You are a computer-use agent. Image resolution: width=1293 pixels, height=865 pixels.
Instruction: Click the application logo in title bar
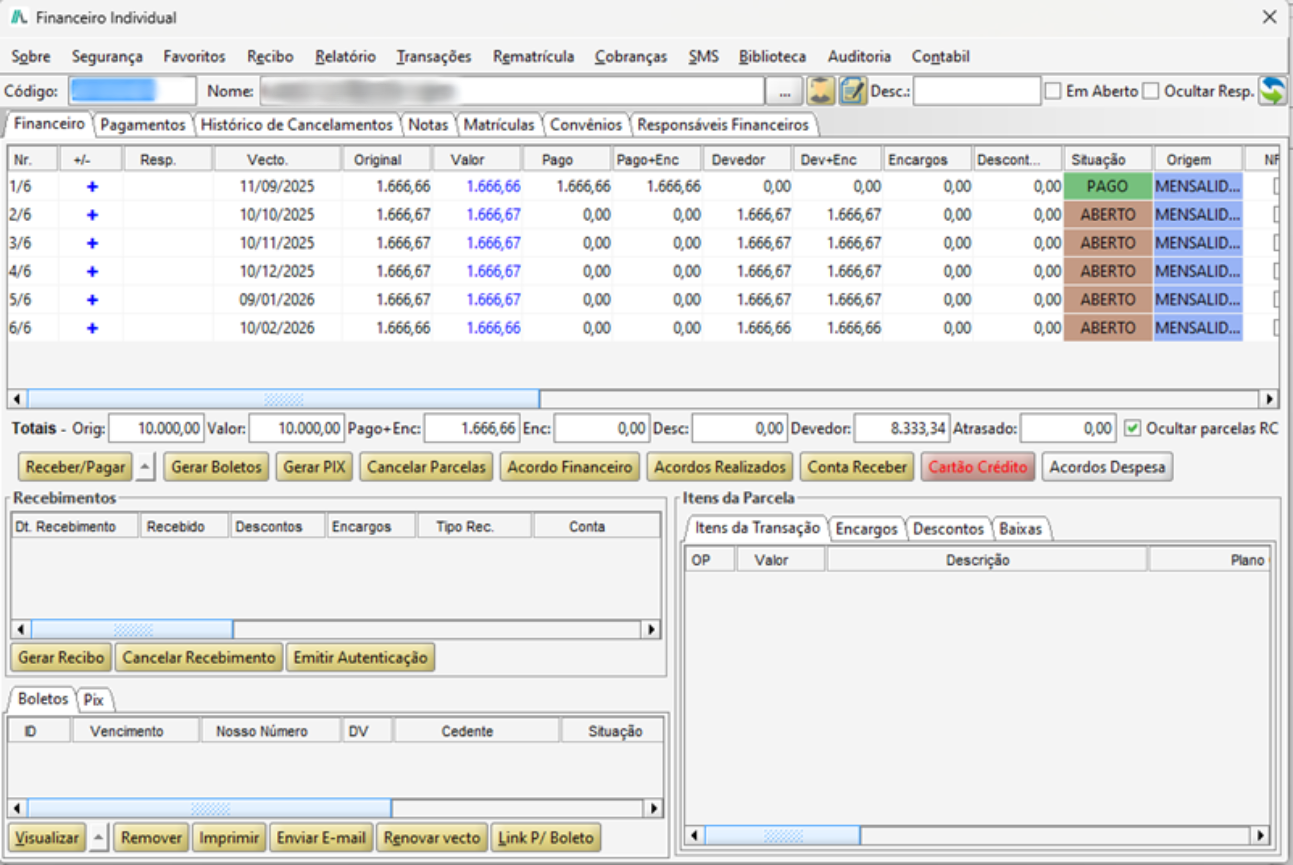pos(17,17)
